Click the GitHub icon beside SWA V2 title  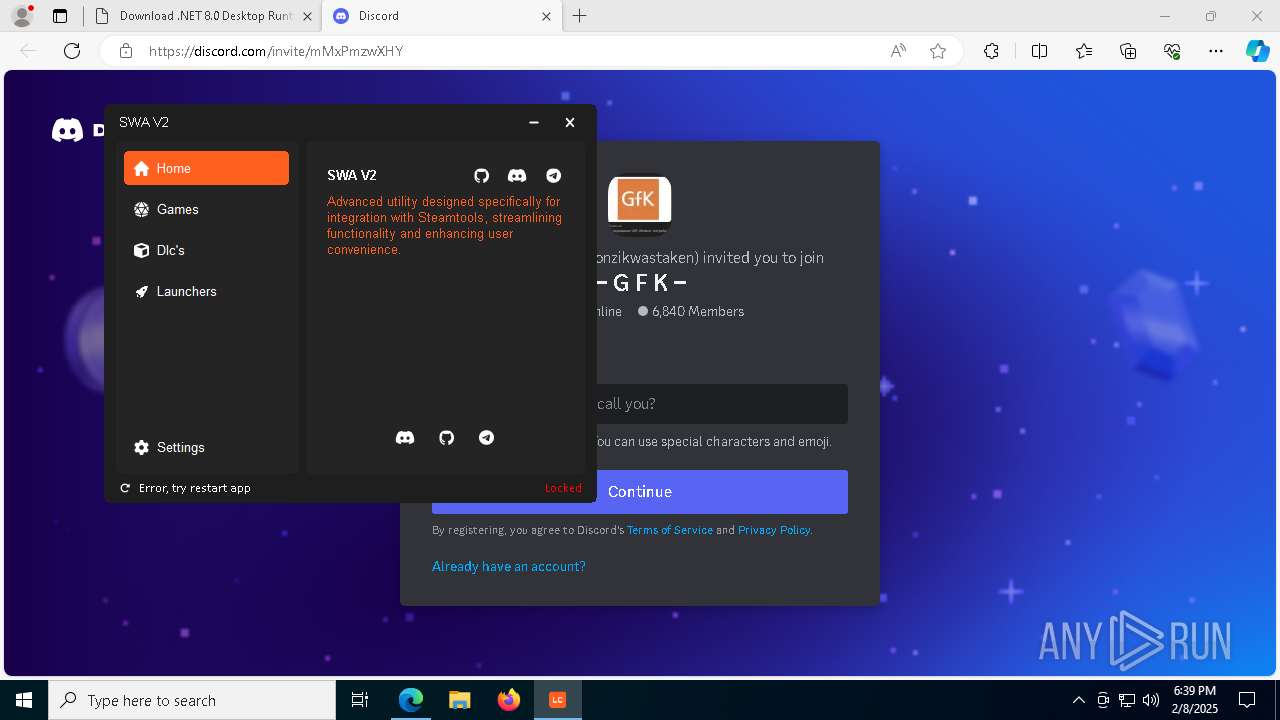pyautogui.click(x=481, y=176)
